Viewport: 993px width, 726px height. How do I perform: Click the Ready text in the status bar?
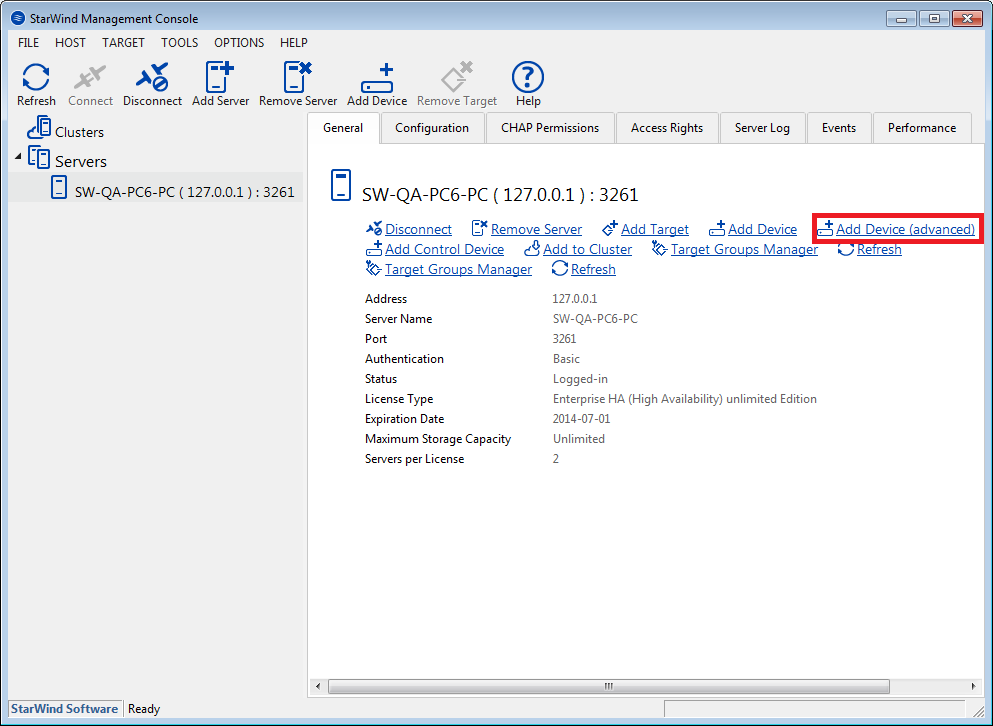click(144, 709)
